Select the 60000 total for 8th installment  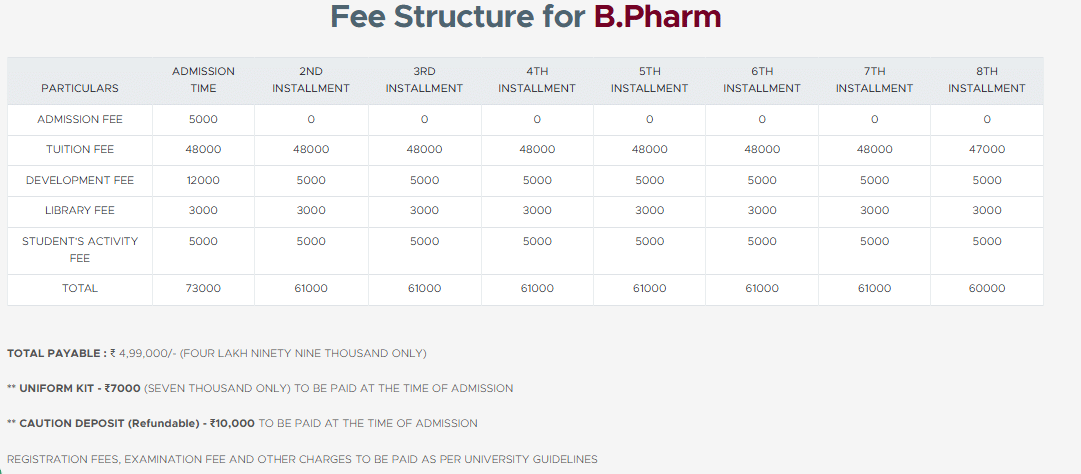point(987,288)
